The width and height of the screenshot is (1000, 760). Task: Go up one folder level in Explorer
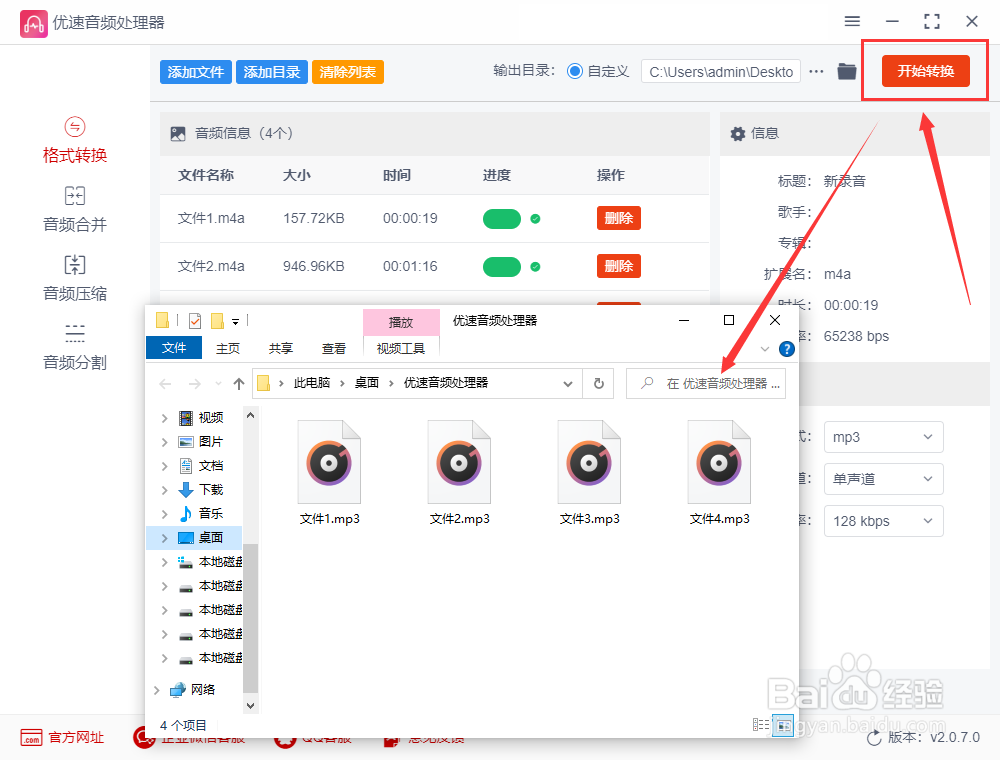point(239,383)
